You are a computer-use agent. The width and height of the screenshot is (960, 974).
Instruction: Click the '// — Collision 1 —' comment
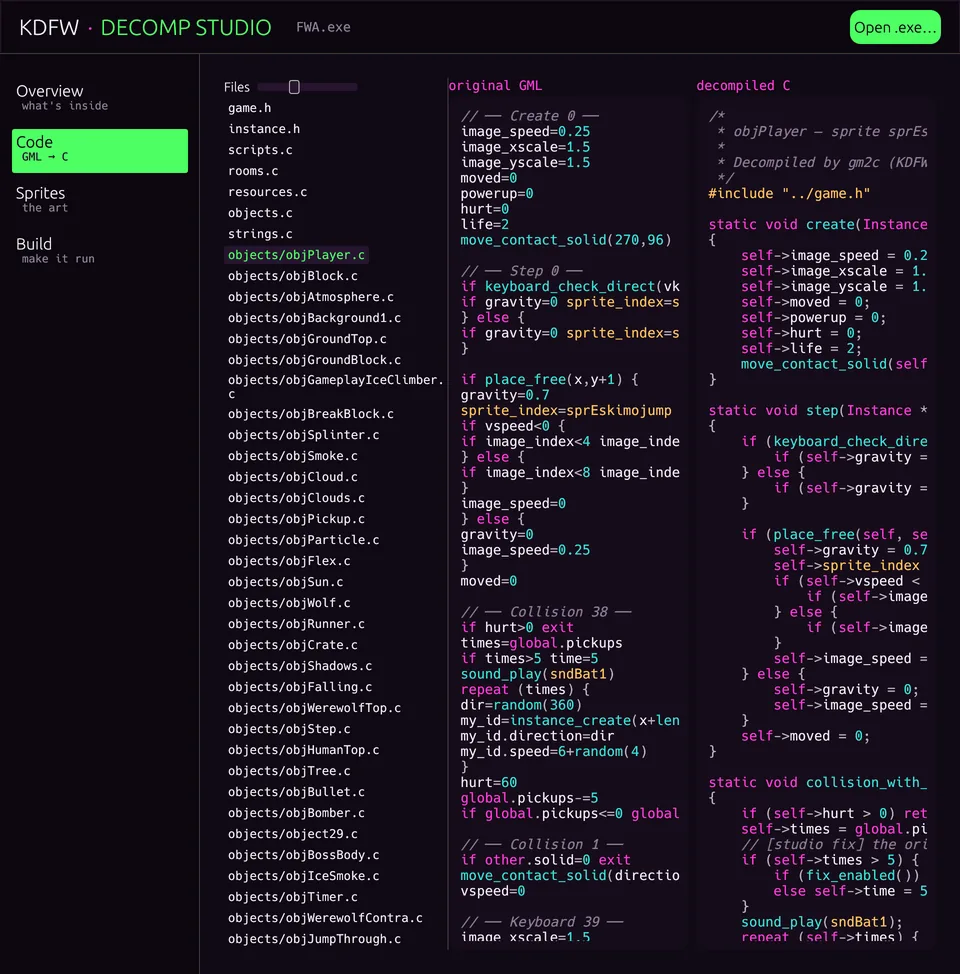click(542, 845)
